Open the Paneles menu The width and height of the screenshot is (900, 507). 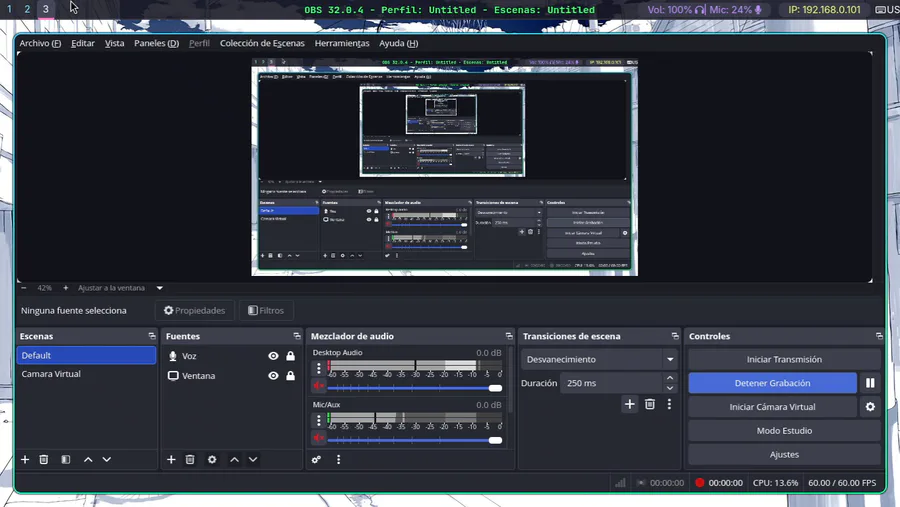(156, 43)
